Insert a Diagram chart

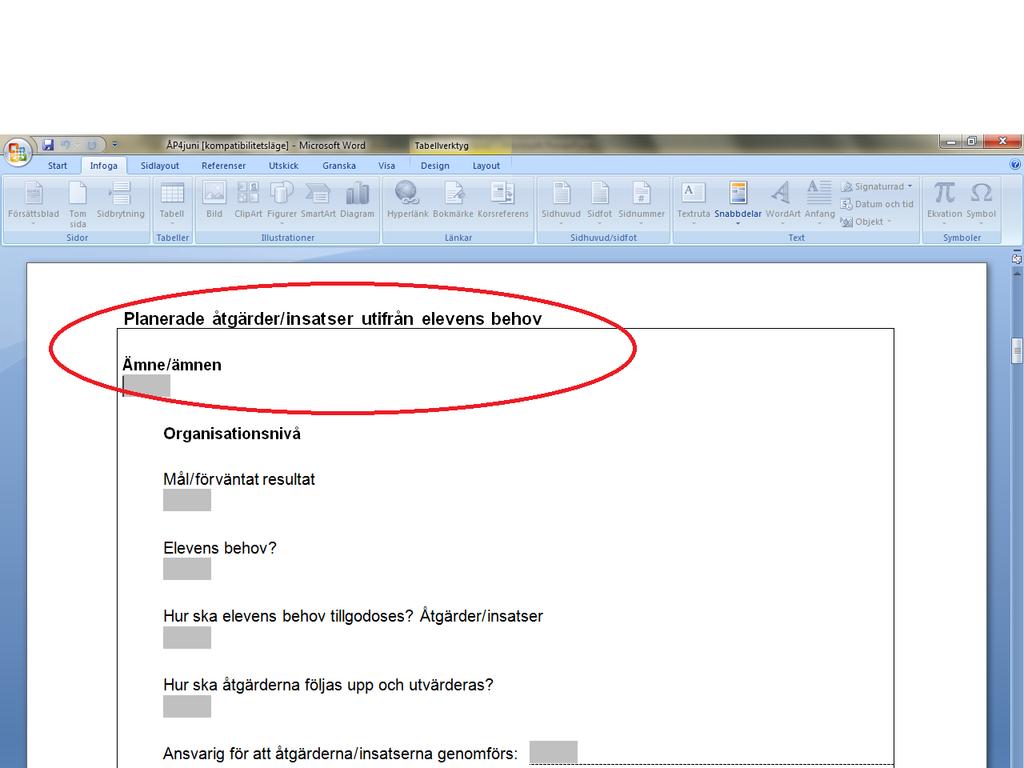[357, 201]
